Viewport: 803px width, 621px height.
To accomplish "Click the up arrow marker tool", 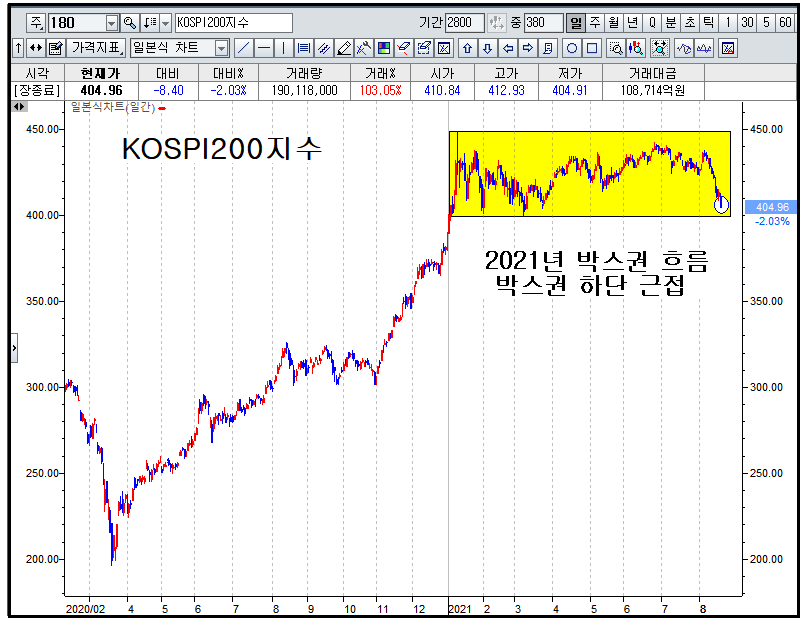I will (x=467, y=48).
